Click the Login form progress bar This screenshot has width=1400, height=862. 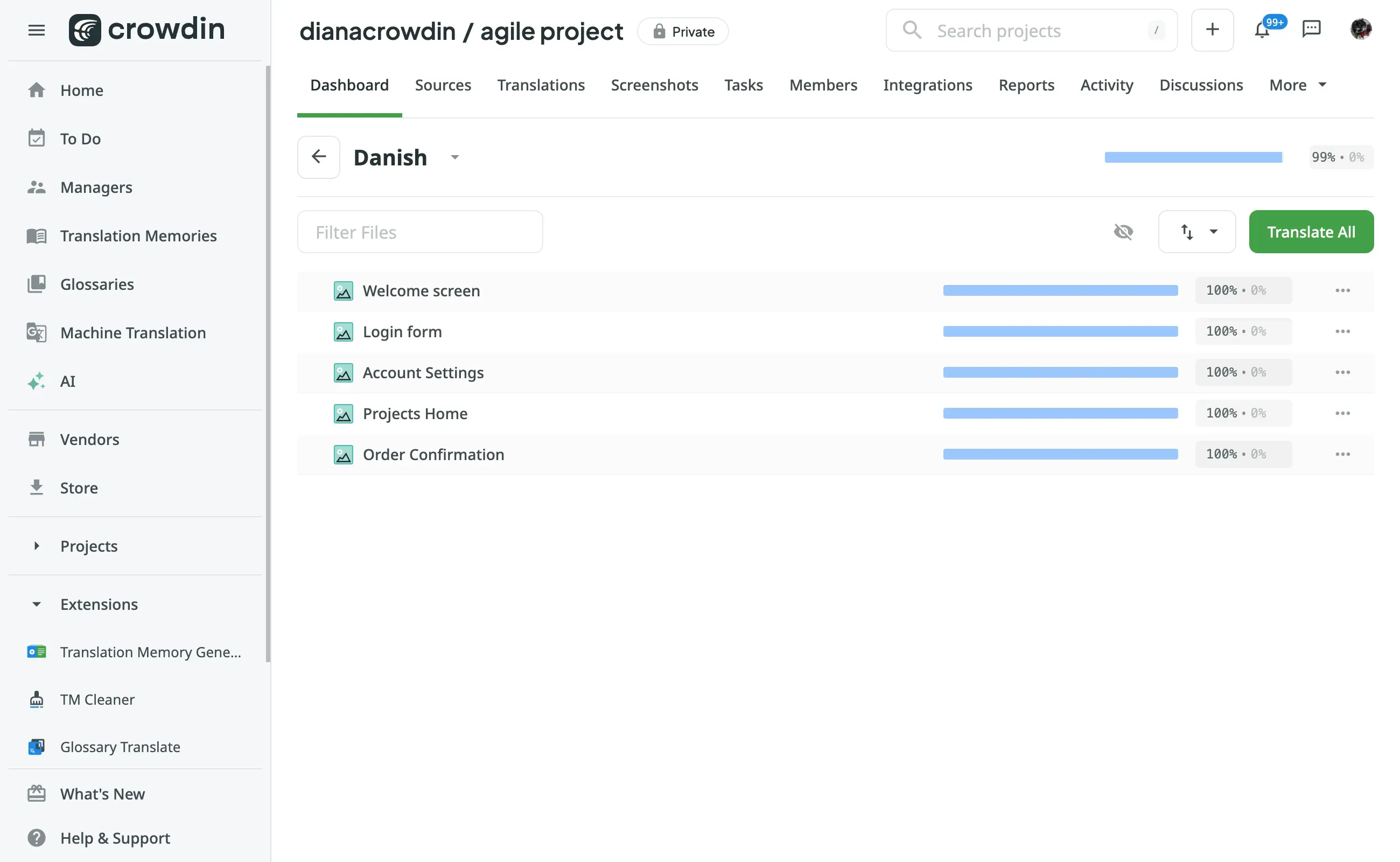[x=1060, y=331]
